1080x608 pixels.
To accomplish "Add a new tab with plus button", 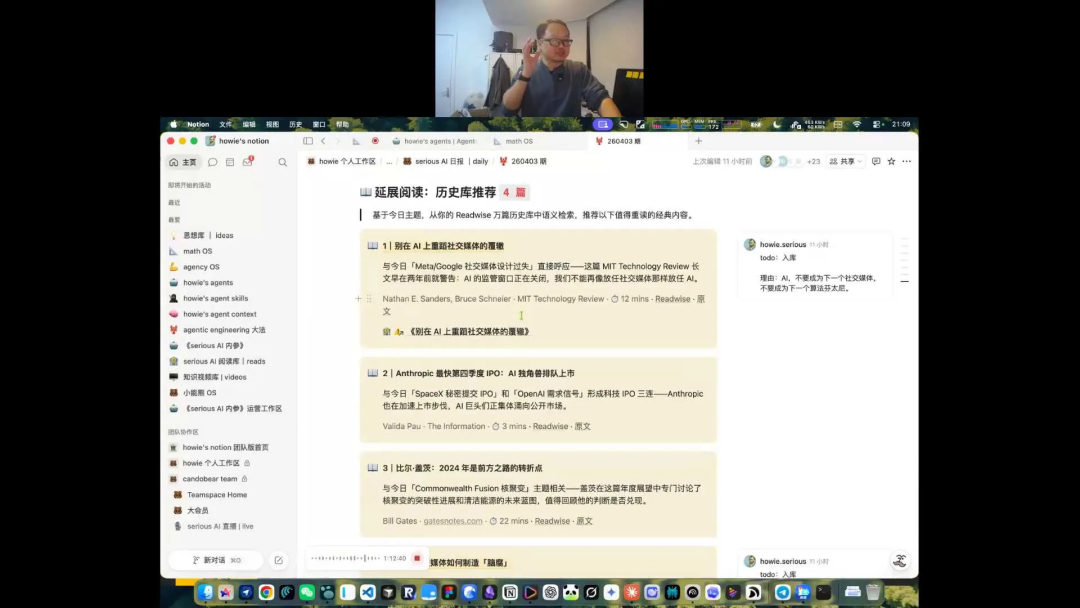I will pos(698,141).
